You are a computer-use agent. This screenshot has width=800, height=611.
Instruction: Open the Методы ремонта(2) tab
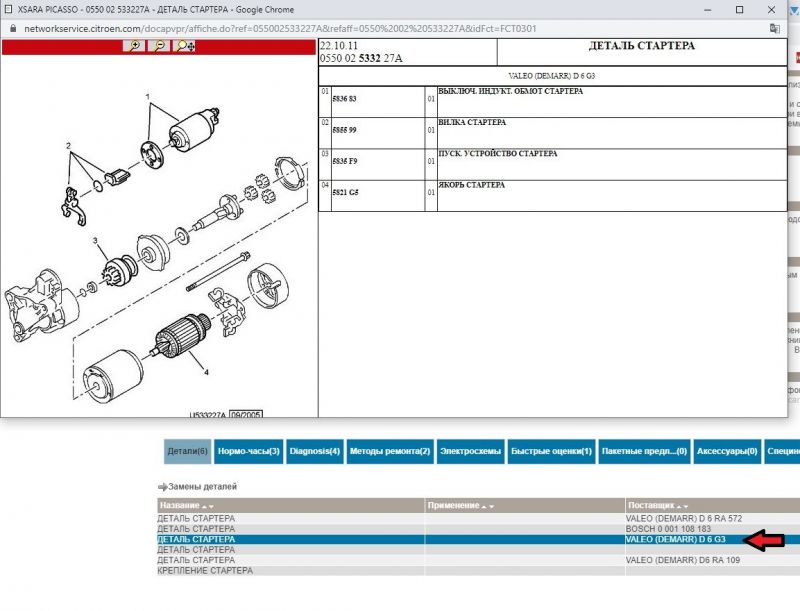(390, 452)
